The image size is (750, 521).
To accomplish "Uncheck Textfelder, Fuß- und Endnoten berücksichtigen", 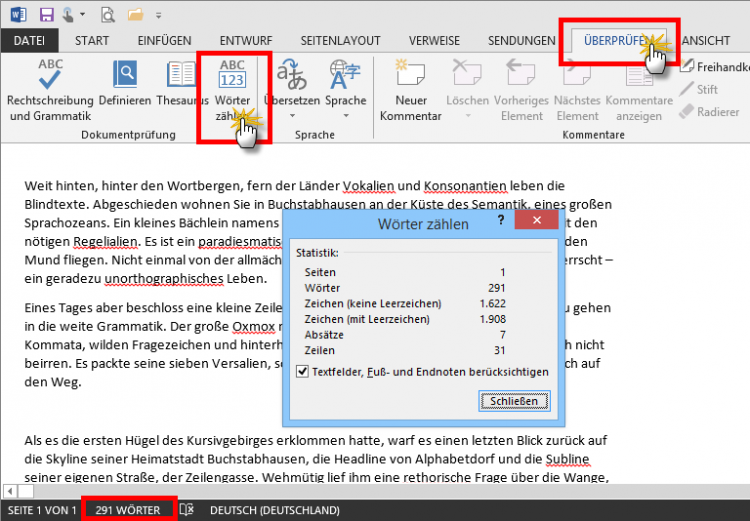I will click(303, 371).
